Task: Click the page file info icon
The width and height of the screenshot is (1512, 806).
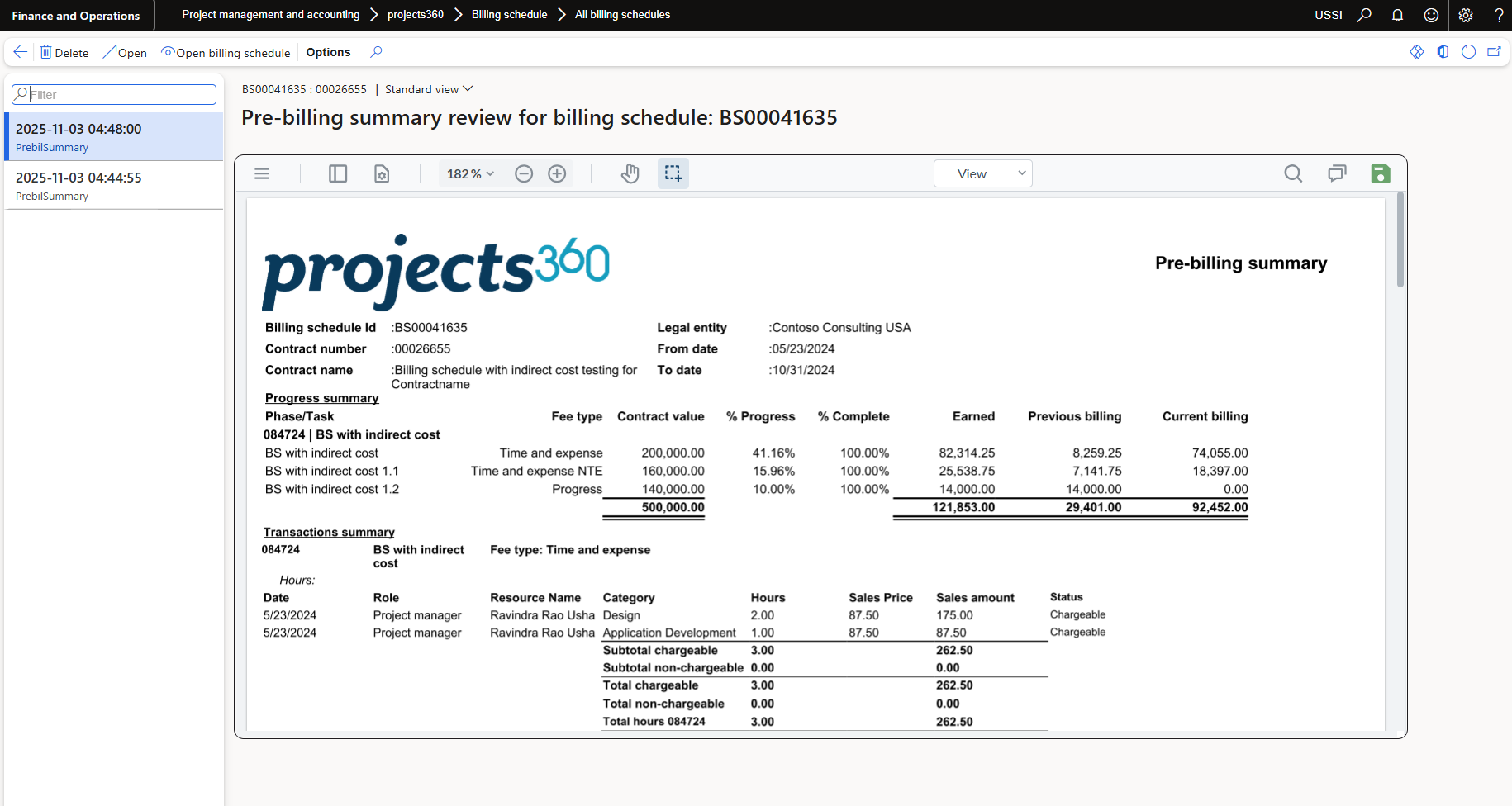Action: [x=382, y=173]
